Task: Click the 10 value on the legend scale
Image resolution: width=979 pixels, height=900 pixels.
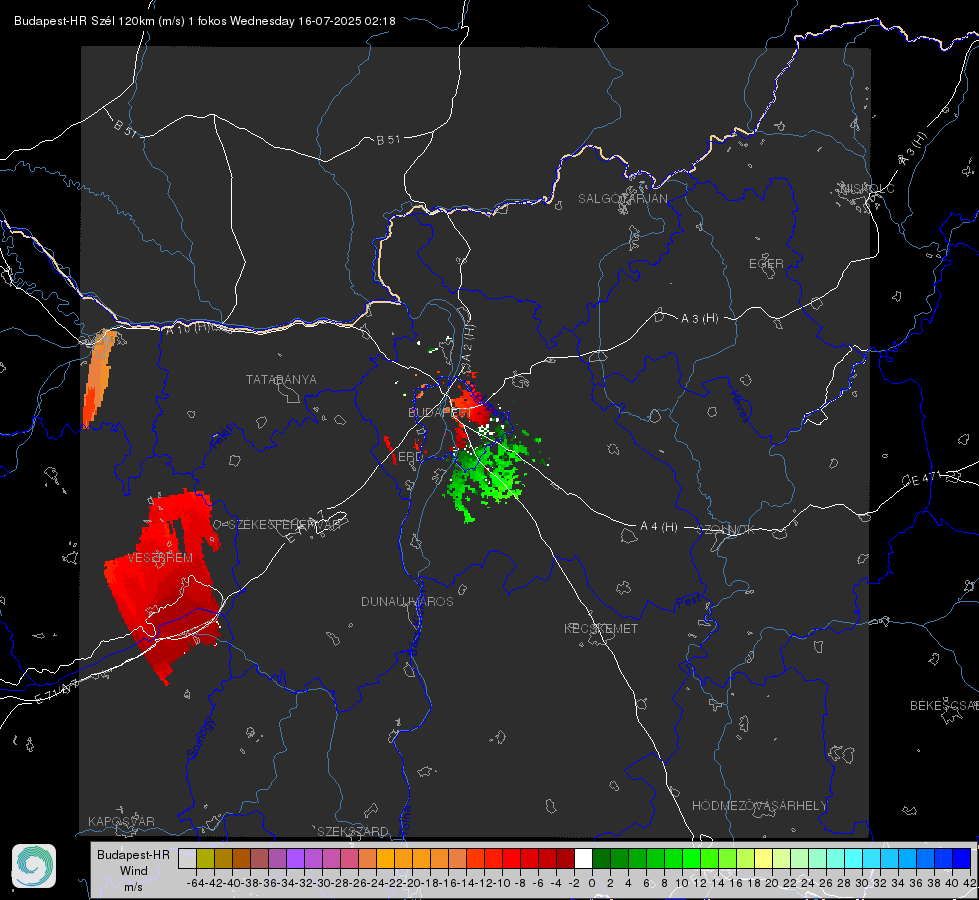Action: 682,883
